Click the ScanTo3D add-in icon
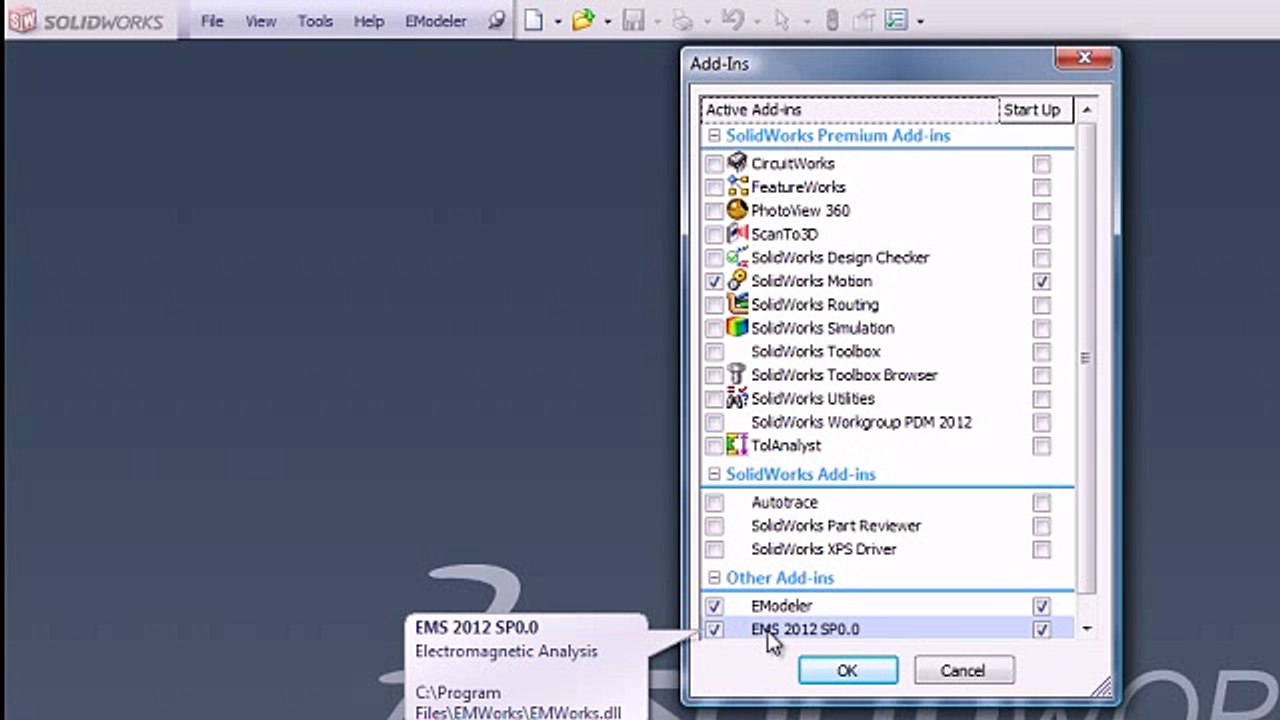Image resolution: width=1280 pixels, height=720 pixels. point(737,234)
